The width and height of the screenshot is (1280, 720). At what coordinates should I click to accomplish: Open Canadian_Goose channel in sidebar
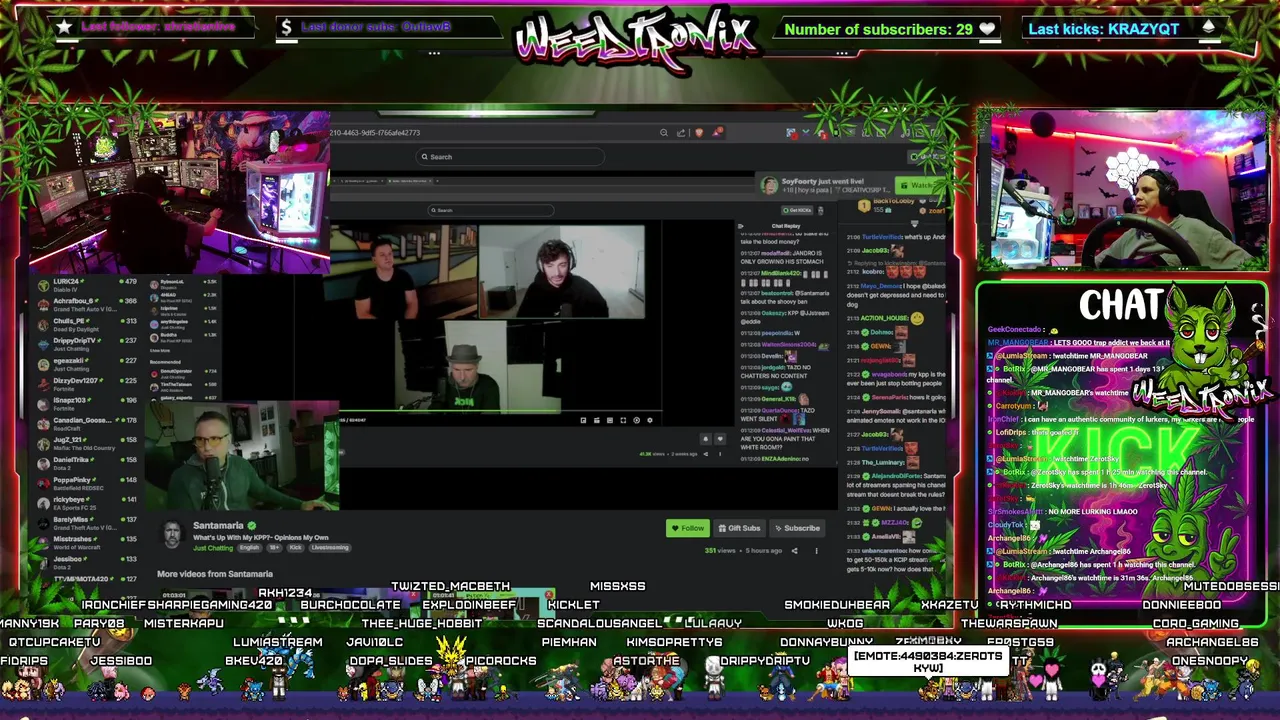tap(87, 423)
